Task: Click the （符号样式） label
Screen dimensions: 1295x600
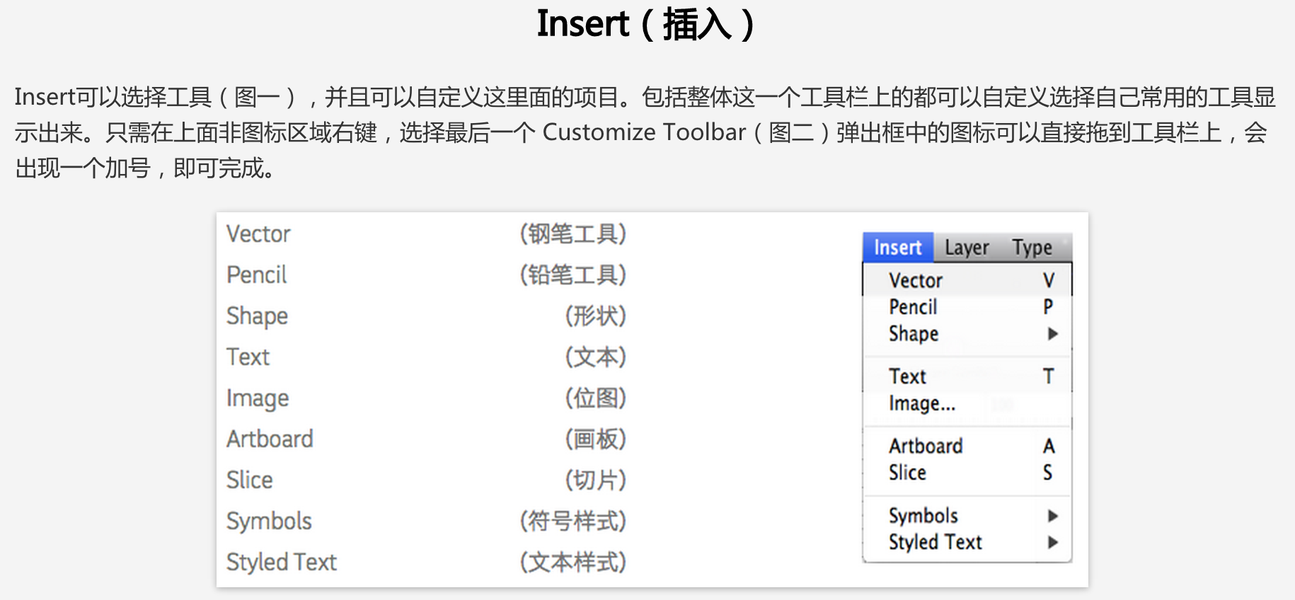Action: pyautogui.click(x=573, y=521)
